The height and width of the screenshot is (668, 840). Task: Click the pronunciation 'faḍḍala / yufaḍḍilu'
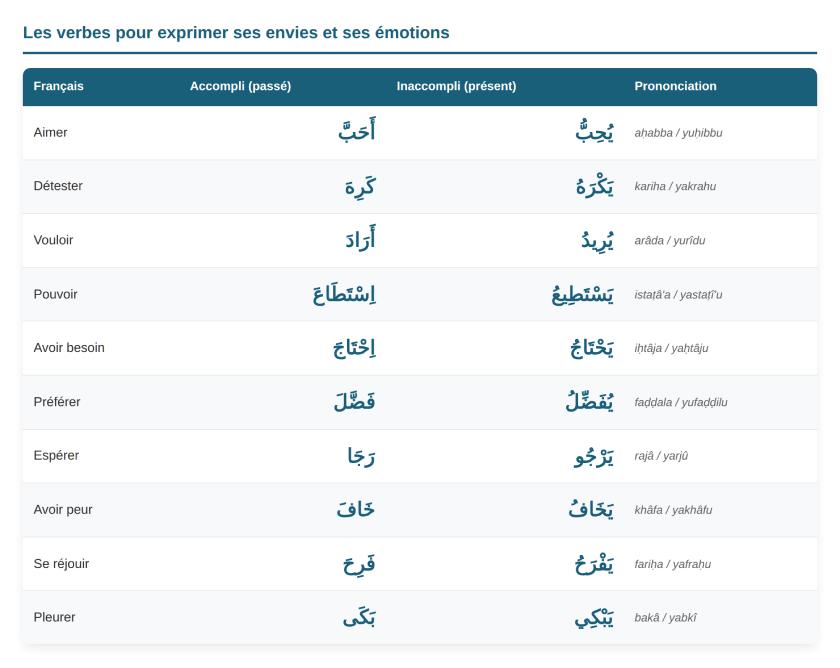coord(681,402)
